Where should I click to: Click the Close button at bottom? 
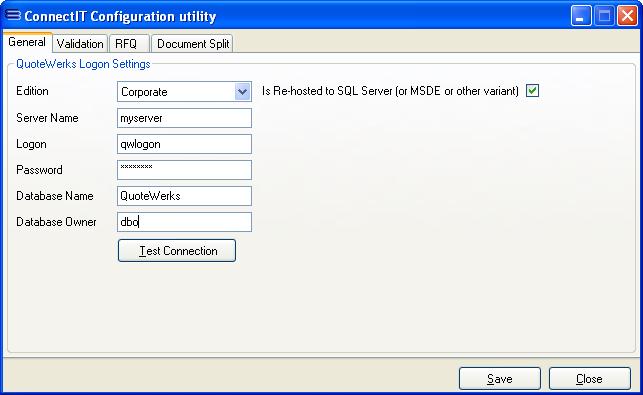pos(589,379)
